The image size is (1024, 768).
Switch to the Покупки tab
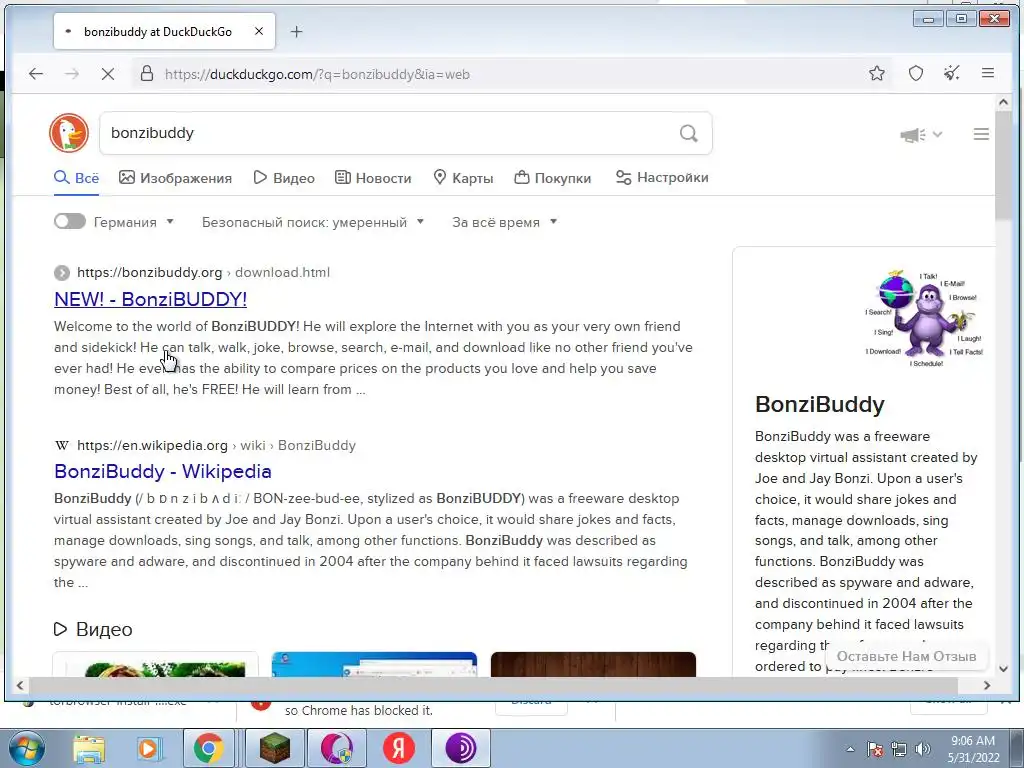pyautogui.click(x=552, y=178)
